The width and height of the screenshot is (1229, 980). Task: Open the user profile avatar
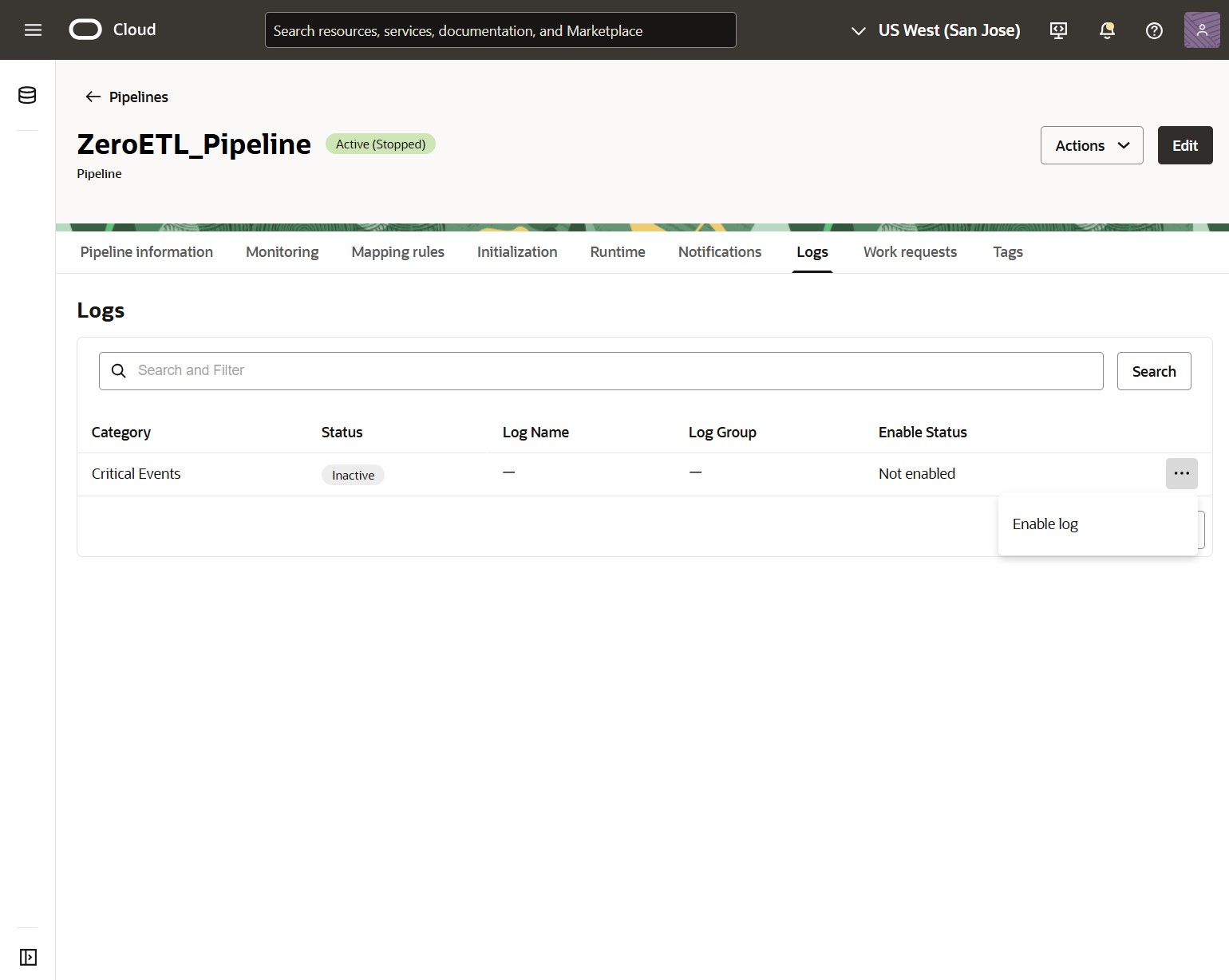click(x=1201, y=30)
